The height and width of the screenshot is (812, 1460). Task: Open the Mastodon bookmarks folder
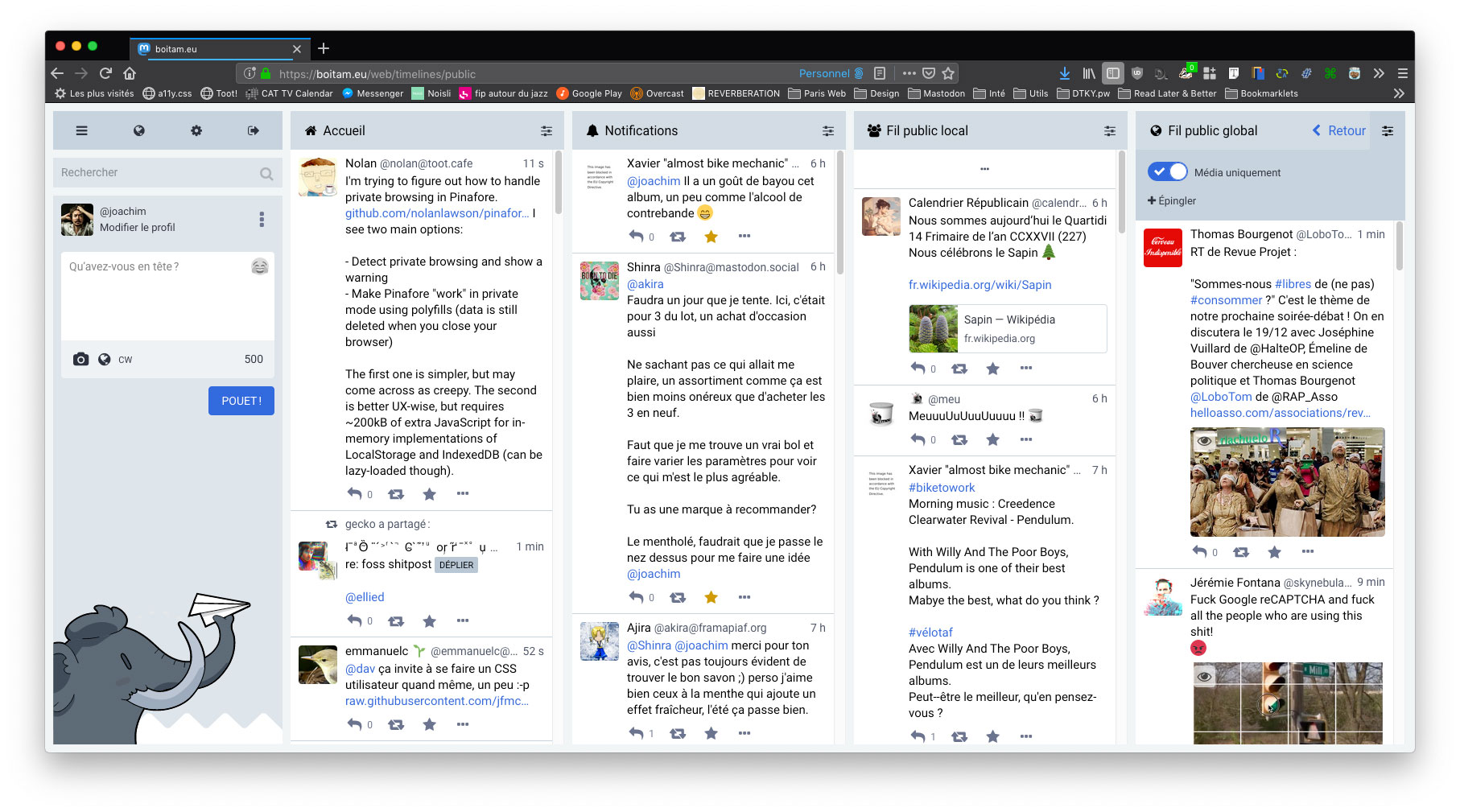pos(937,93)
